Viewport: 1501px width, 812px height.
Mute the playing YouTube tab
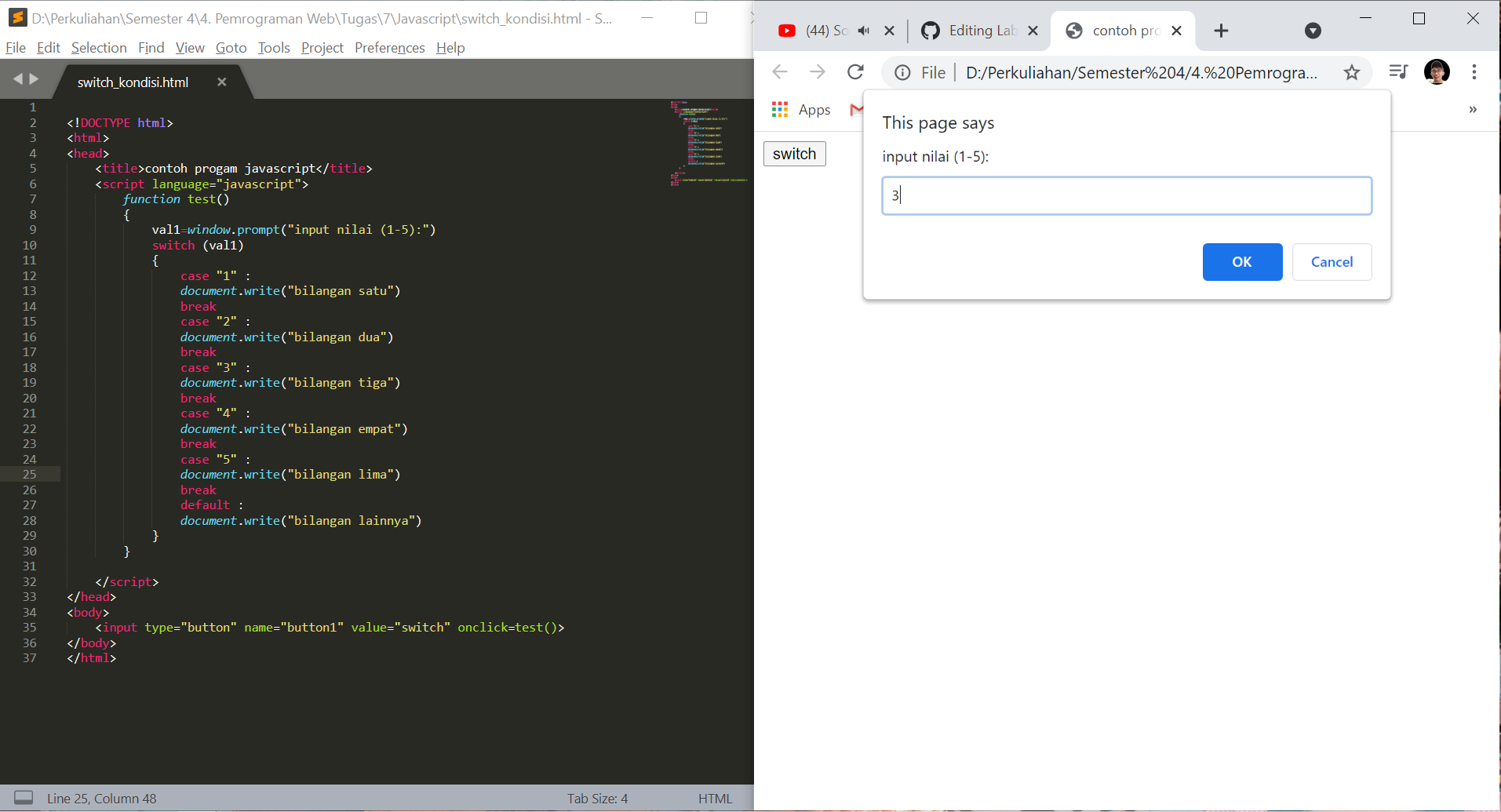click(x=864, y=31)
